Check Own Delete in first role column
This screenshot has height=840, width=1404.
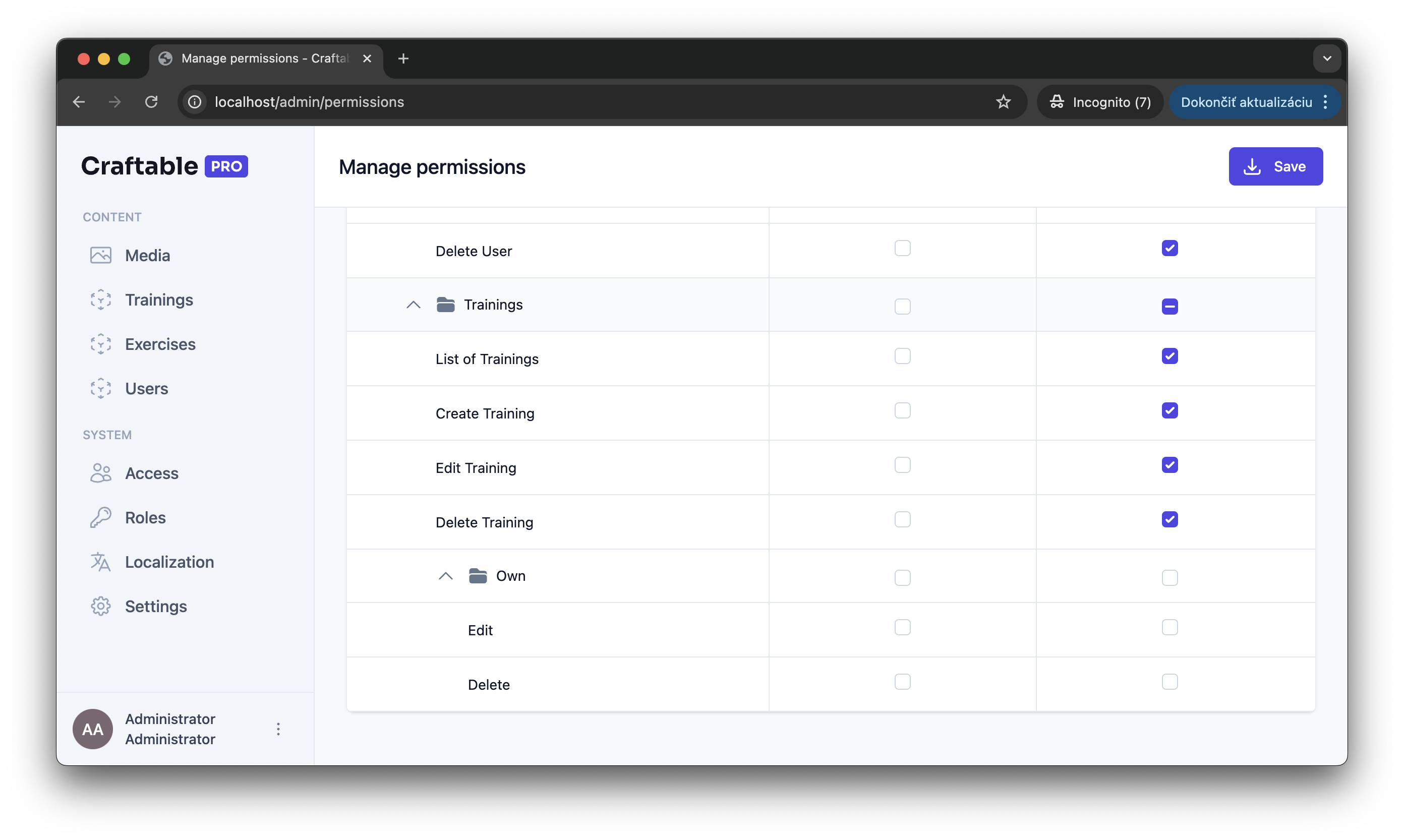tap(902, 682)
